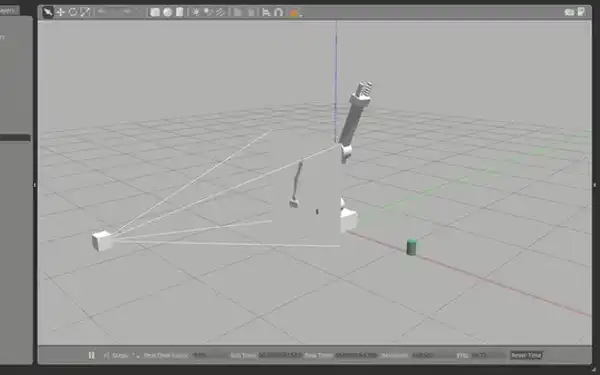
Task: Click the Reset Time button
Action: tap(526, 355)
